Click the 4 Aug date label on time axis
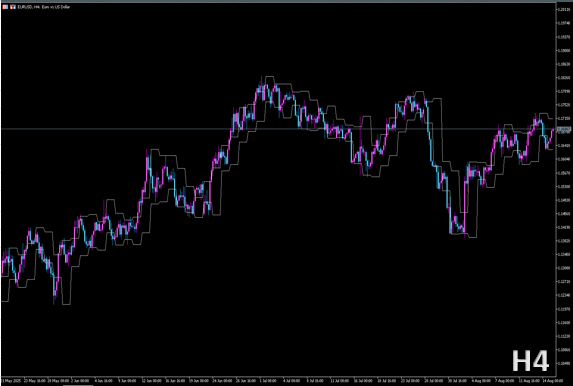This screenshot has height=386, width=573. (482, 381)
